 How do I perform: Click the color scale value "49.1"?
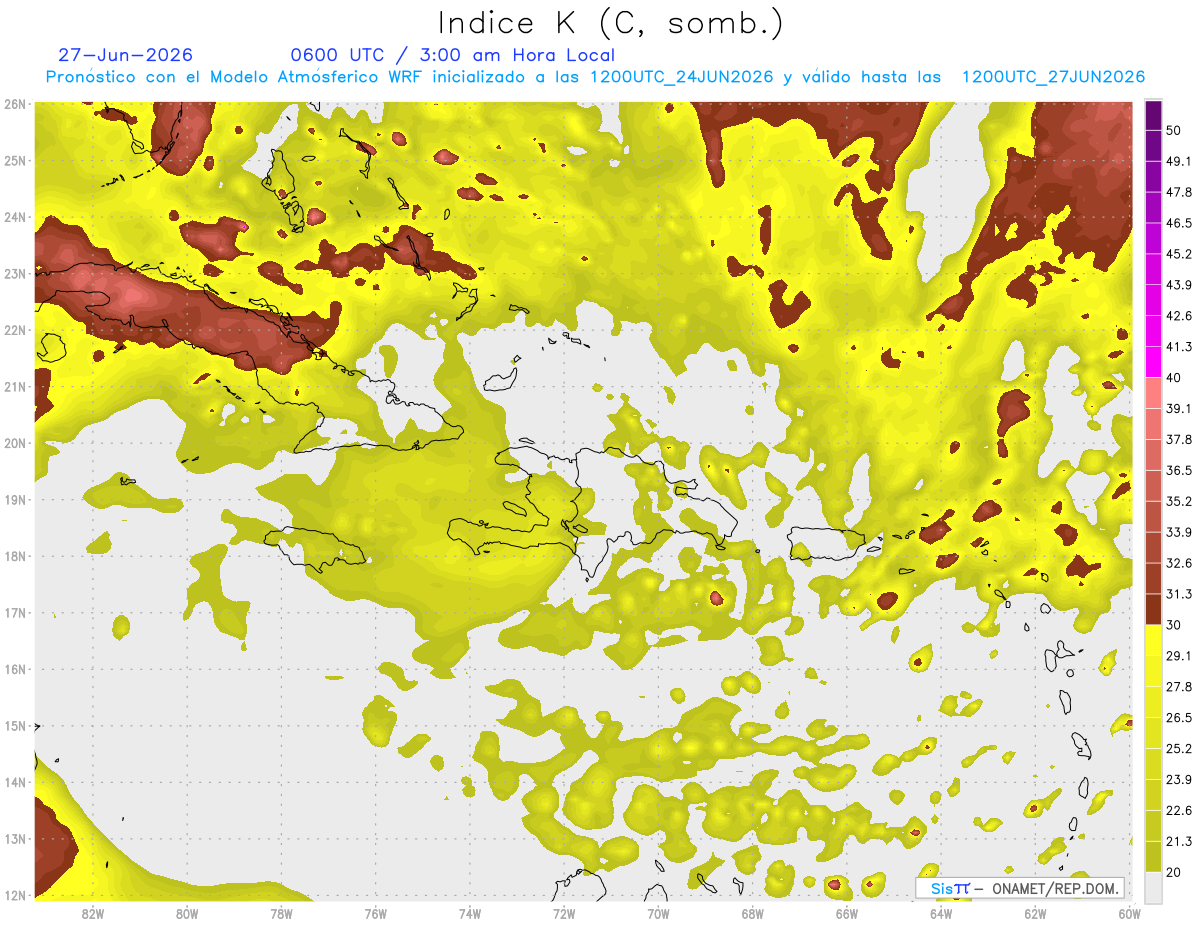coord(1178,162)
